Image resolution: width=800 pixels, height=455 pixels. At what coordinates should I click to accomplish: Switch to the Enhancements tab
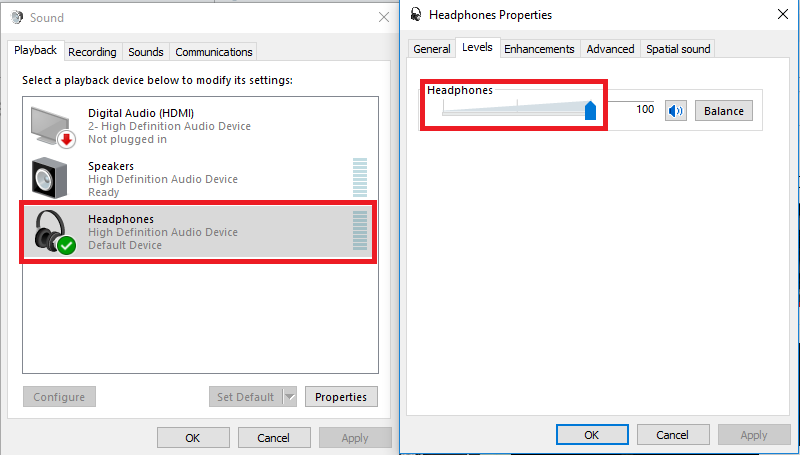pos(539,49)
